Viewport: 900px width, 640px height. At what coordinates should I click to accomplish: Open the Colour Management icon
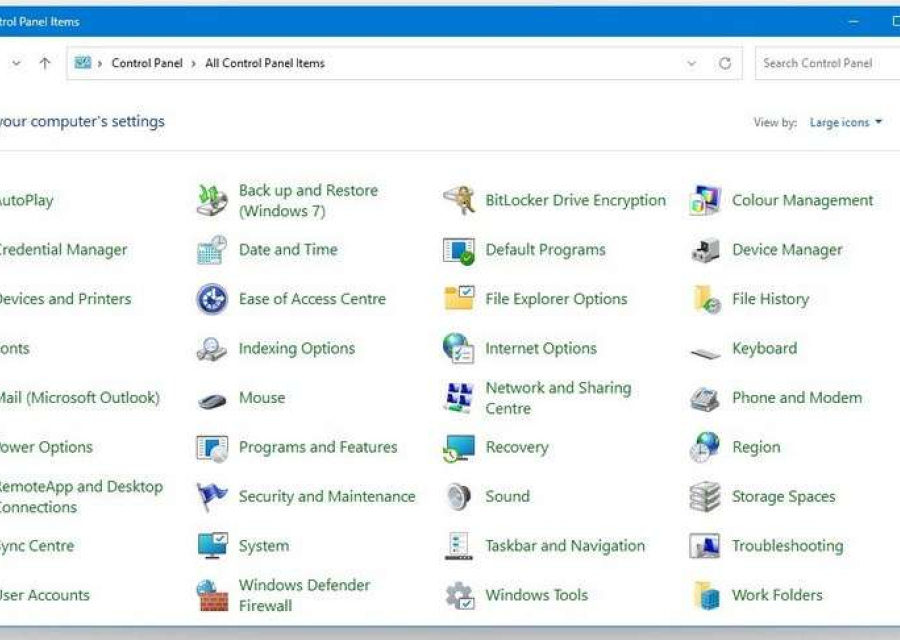click(705, 200)
